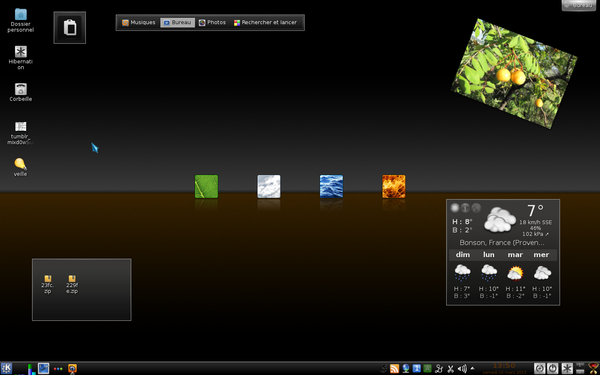Click the orange fire tile
600x375 pixels.
(394, 186)
